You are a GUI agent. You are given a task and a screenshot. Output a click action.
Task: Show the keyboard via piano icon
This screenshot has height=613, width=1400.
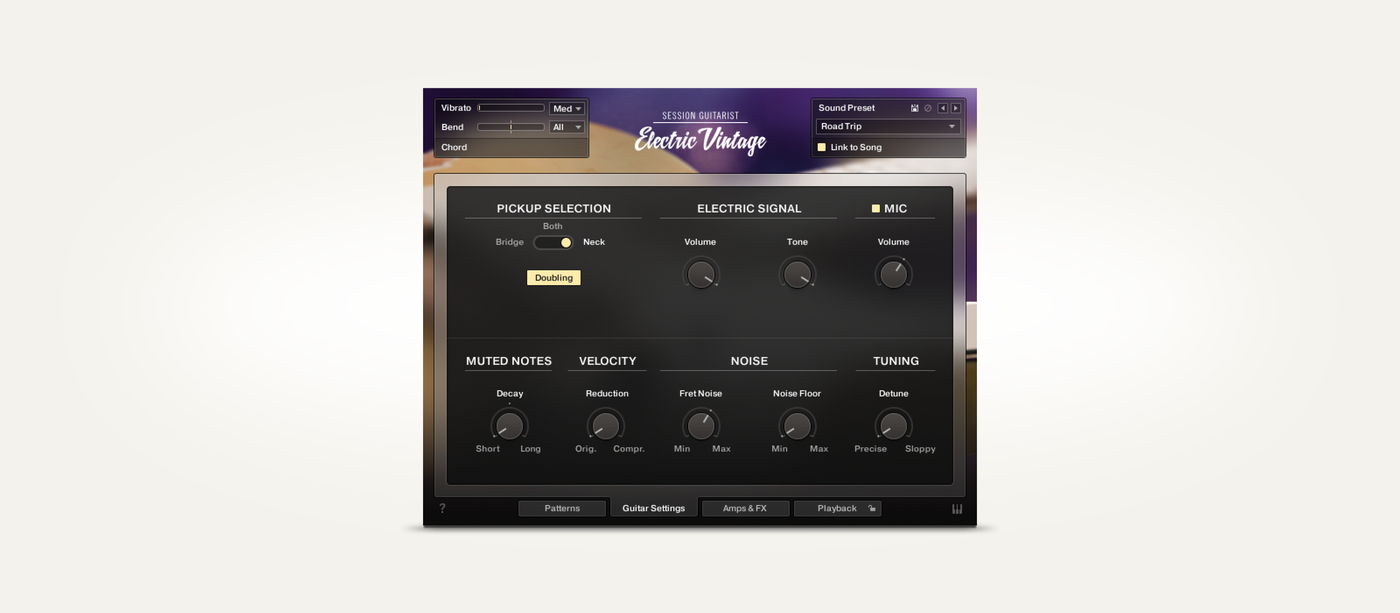[x=957, y=509]
